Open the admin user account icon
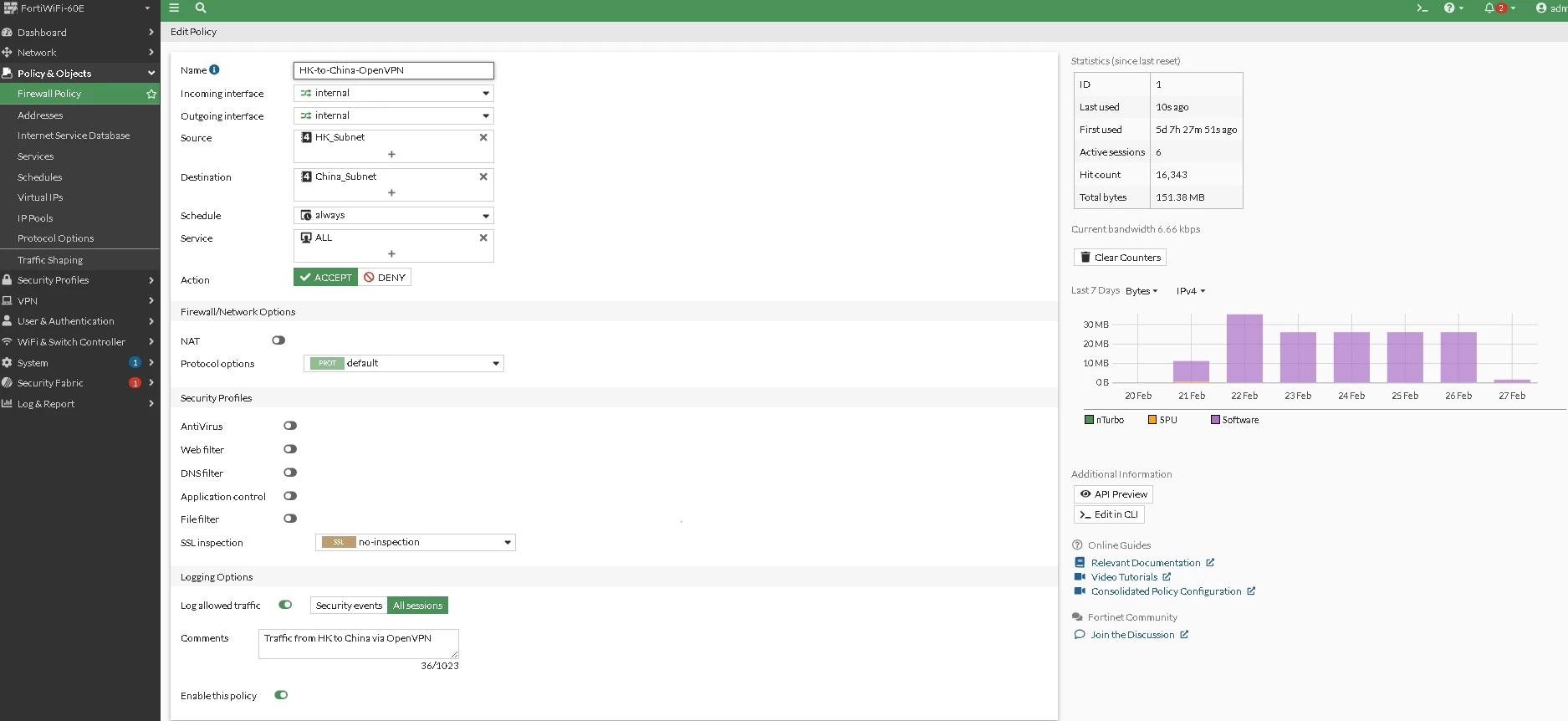Image resolution: width=1568 pixels, height=721 pixels. click(x=1541, y=8)
